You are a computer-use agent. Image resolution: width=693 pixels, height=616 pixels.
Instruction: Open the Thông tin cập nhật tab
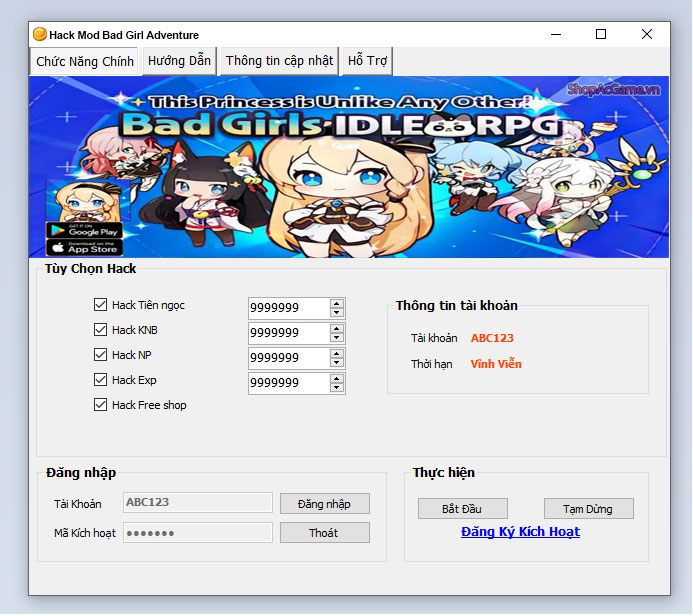[279, 61]
